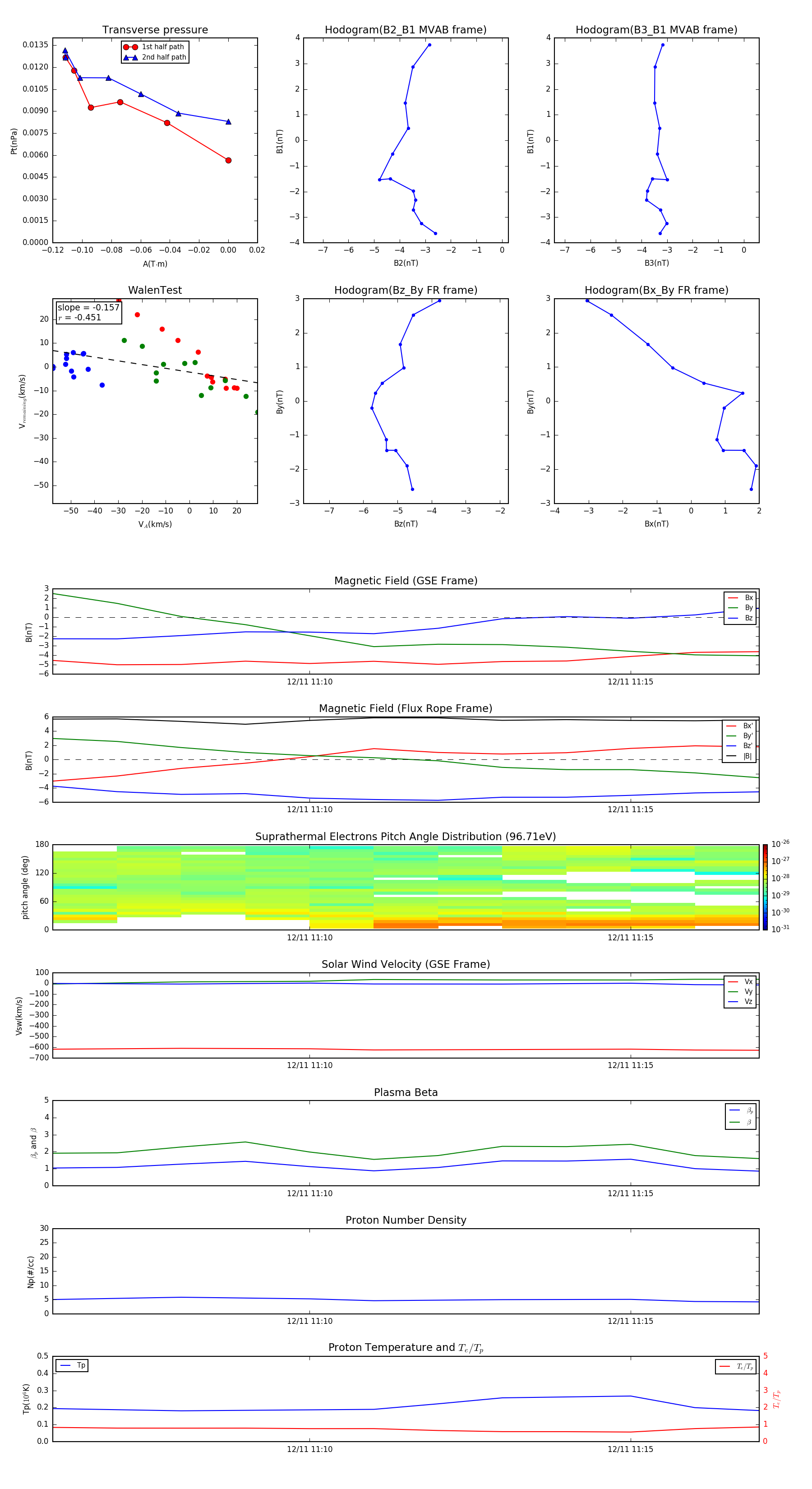
Task: Select the Bx' legend entry in flux rope panel
Action: coord(739,726)
